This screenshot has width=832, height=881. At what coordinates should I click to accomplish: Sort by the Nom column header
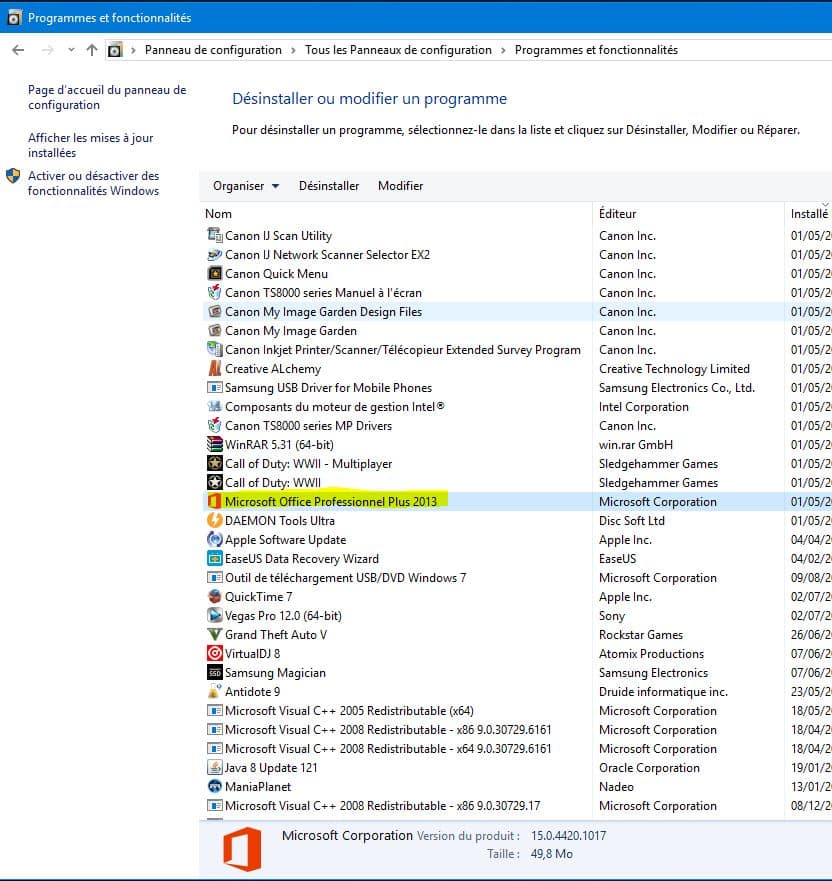(219, 214)
